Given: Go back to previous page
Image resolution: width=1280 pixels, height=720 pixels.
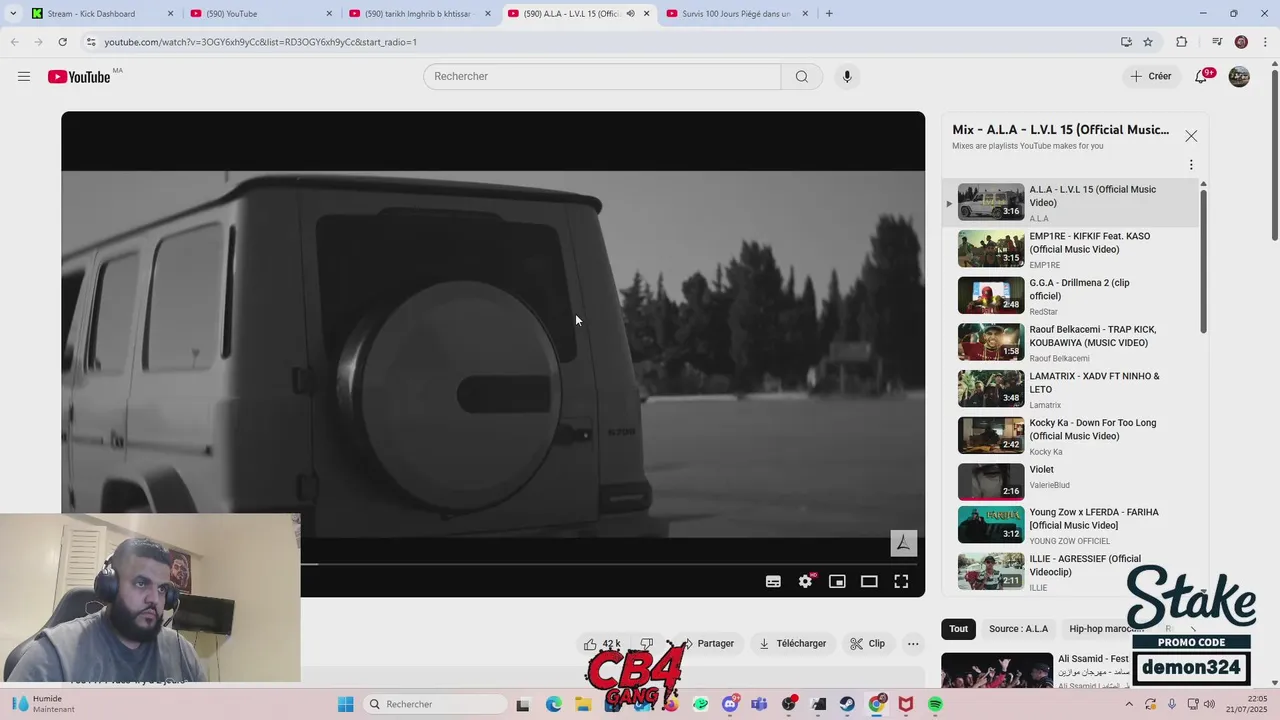Looking at the screenshot, I should coord(15,42).
